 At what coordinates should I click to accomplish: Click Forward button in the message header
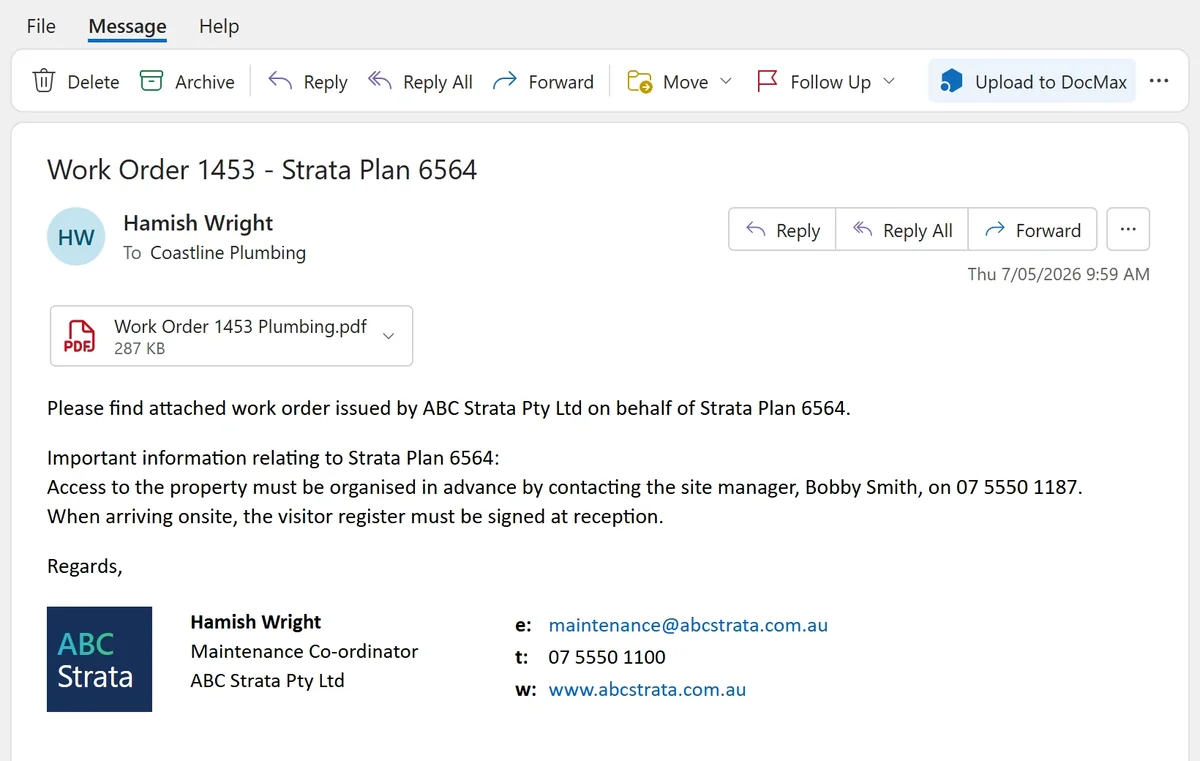pos(1033,230)
